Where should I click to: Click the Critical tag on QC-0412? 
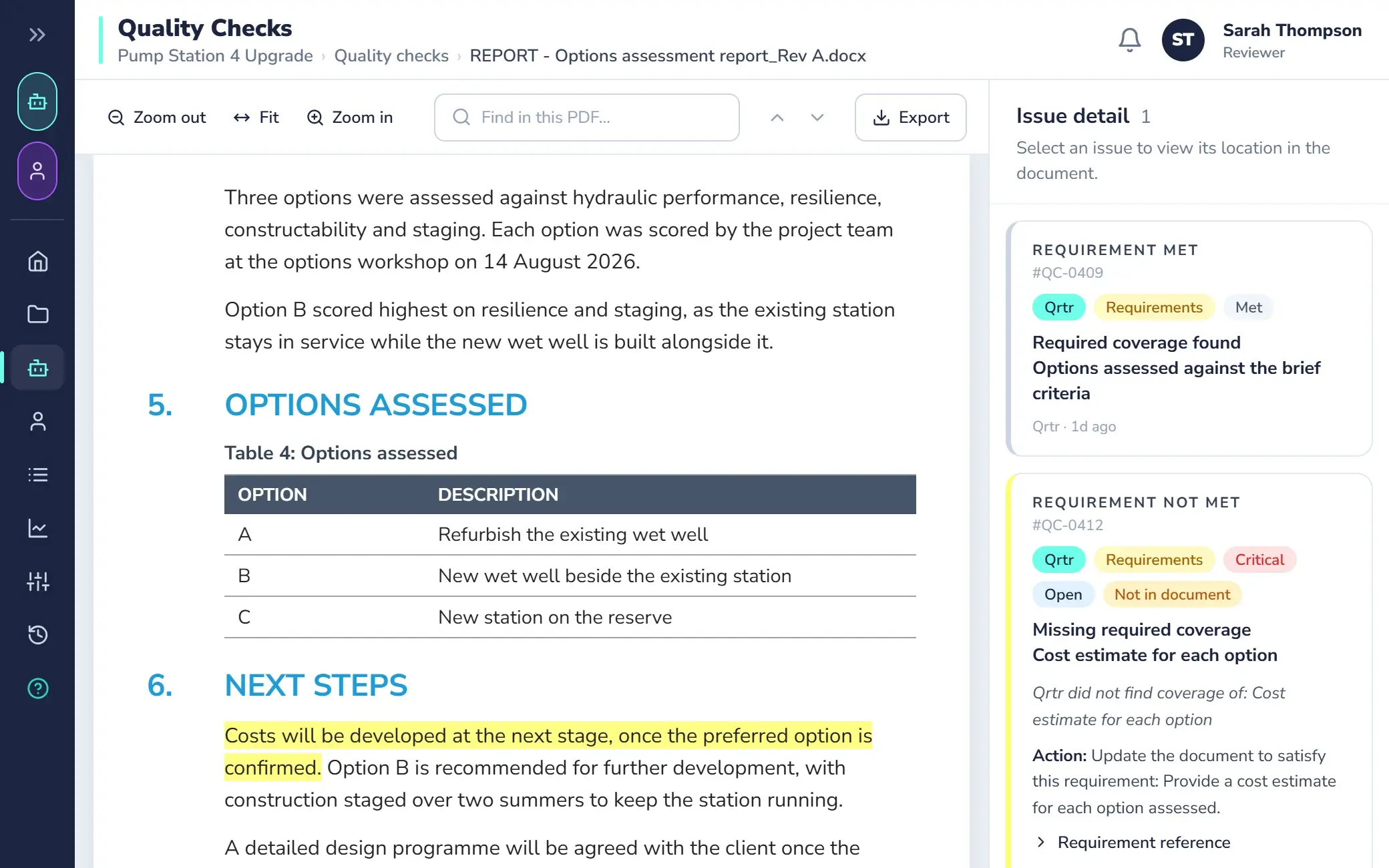(1259, 560)
